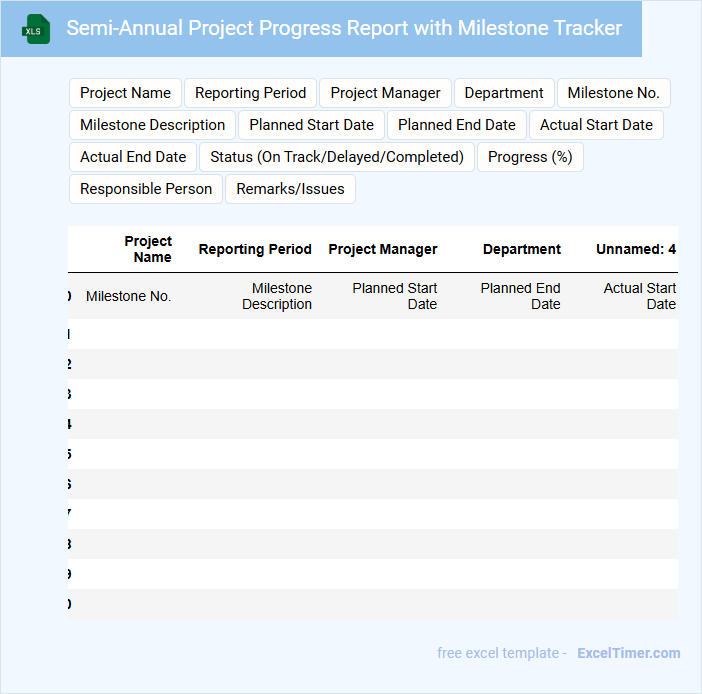Click the green XLS file icon
Viewport: 702px width, 694px height.
click(36, 29)
